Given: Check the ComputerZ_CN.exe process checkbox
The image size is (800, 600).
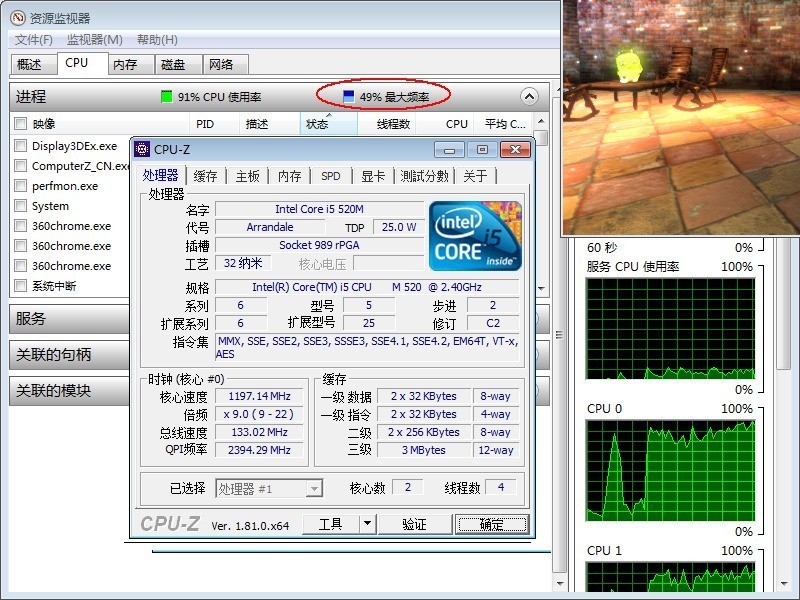Looking at the screenshot, I should 21,166.
